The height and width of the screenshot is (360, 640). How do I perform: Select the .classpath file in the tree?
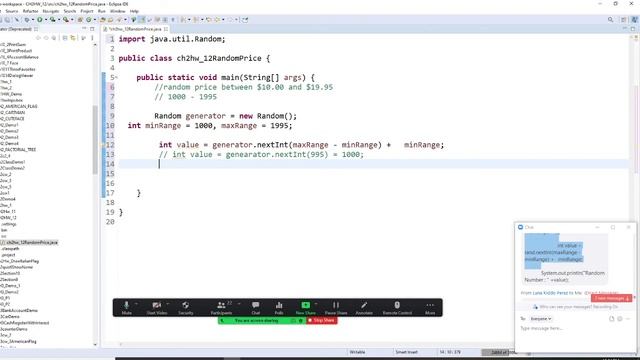[10, 249]
